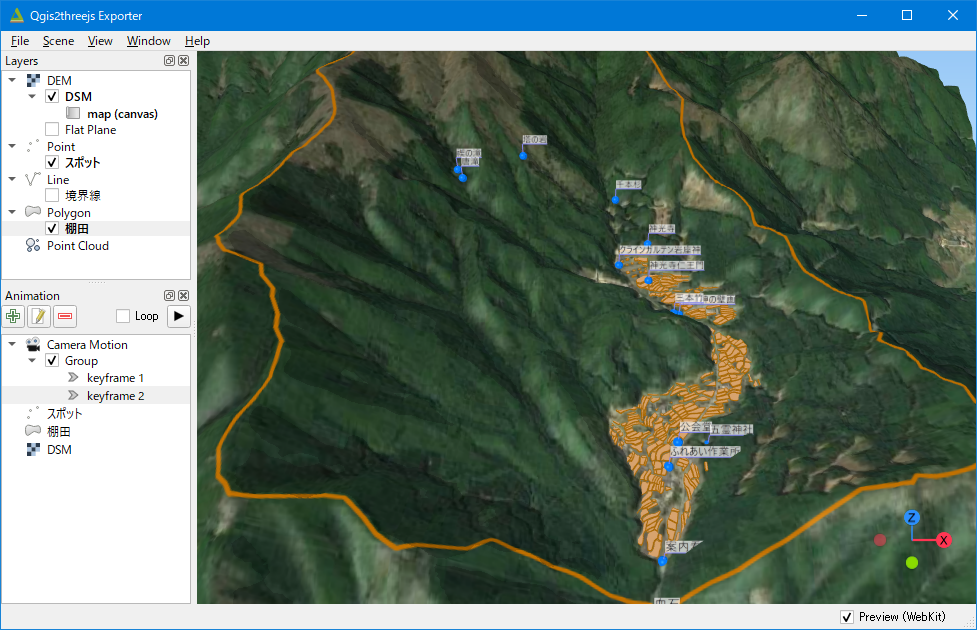Play the animation
The width and height of the screenshot is (977, 630).
[179, 316]
